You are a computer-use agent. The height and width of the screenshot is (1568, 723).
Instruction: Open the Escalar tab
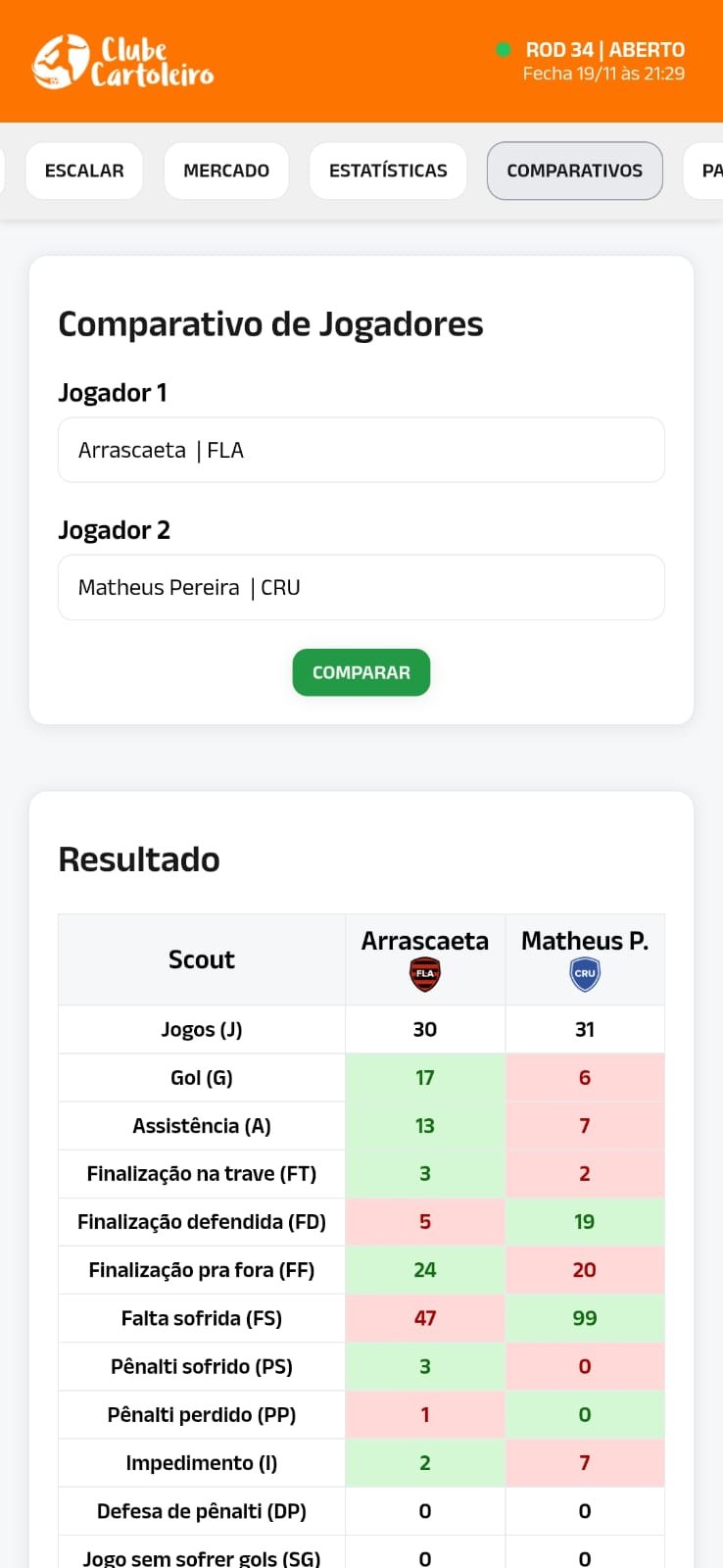pos(84,171)
